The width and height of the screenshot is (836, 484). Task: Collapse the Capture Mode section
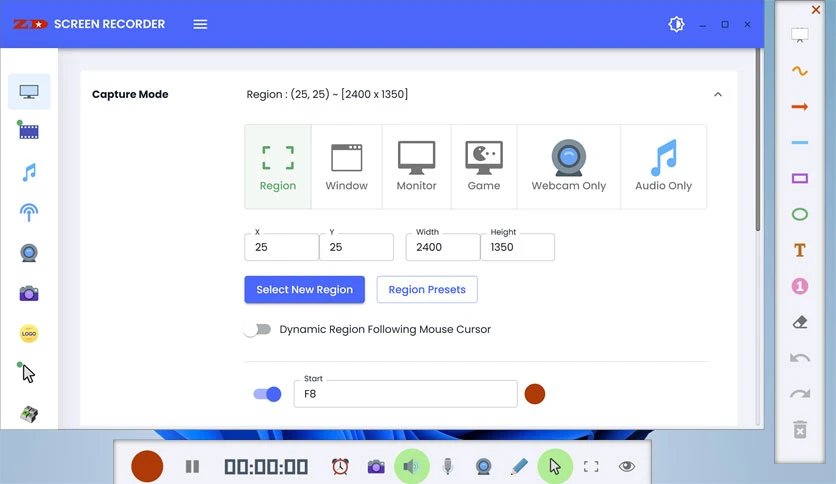coord(718,94)
